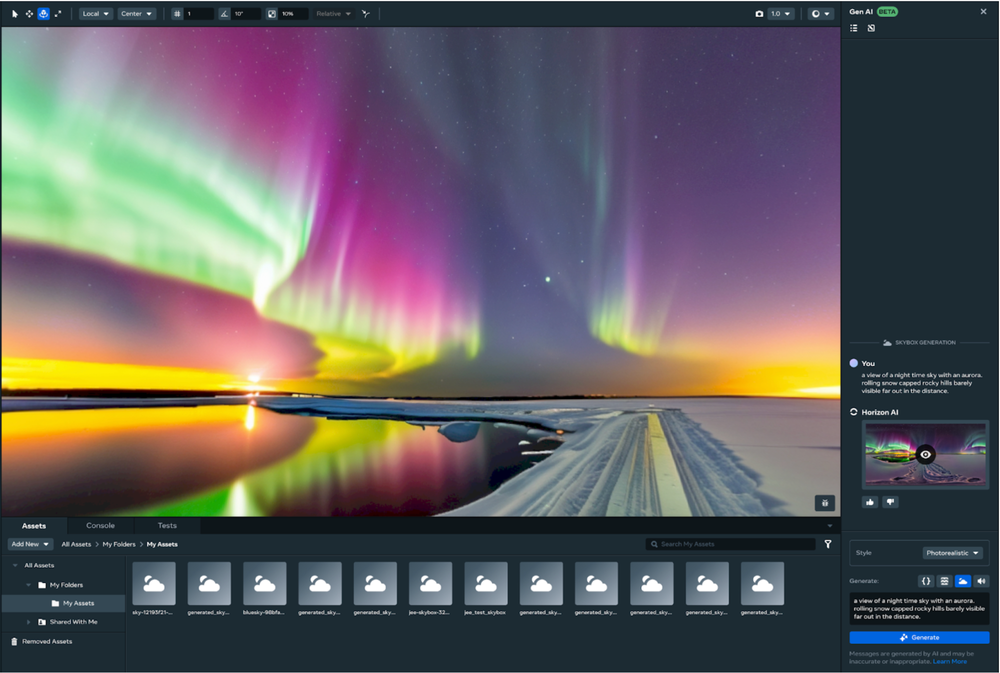The image size is (1000, 673).
Task: Select the code generation icon in the Generate row
Action: [x=926, y=581]
